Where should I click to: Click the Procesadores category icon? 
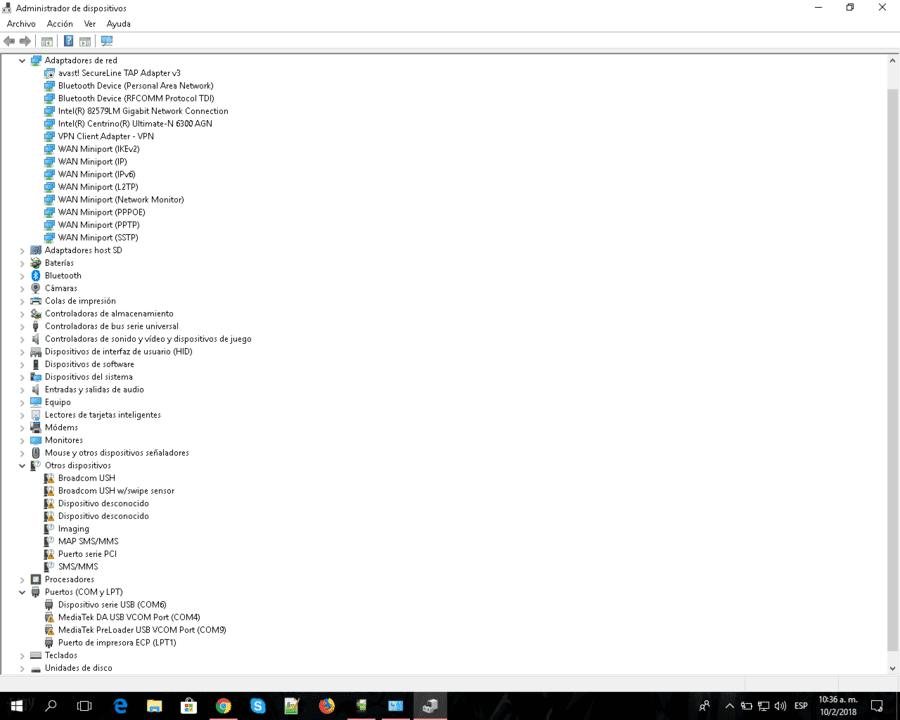[36, 579]
